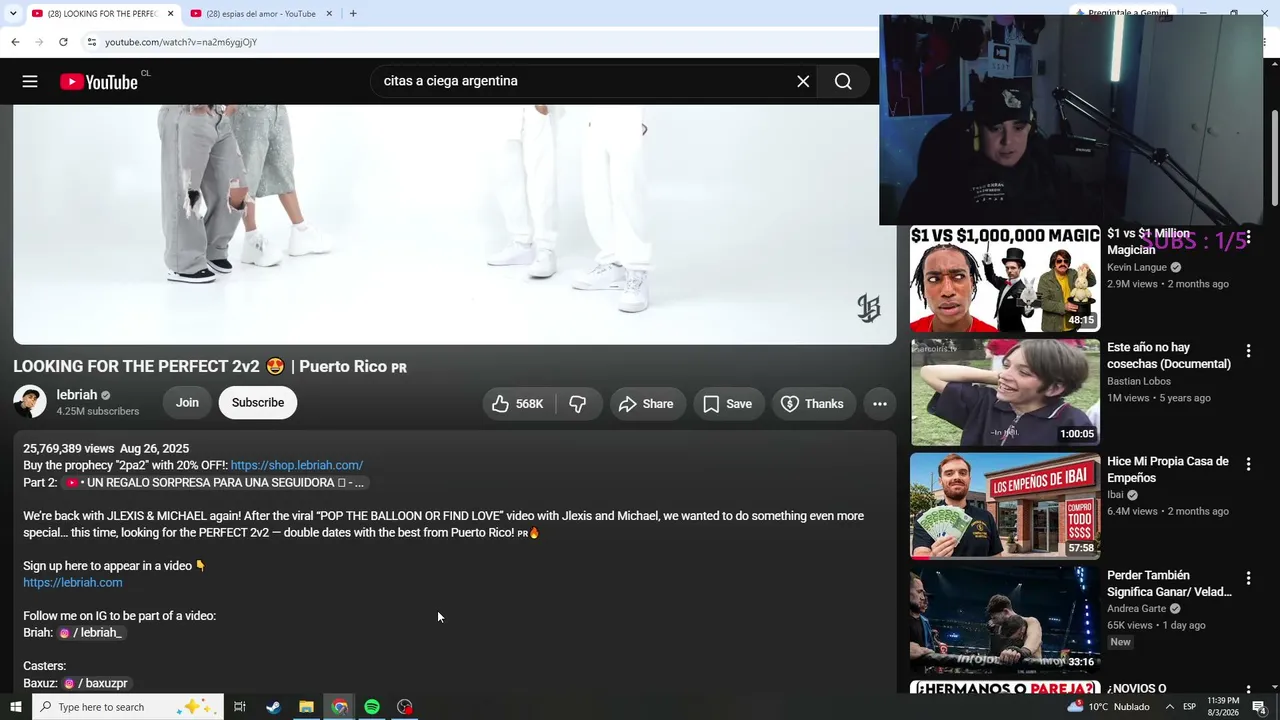Switch ESP keyboard language indicator
Viewport: 1280px width, 720px height.
click(1189, 707)
